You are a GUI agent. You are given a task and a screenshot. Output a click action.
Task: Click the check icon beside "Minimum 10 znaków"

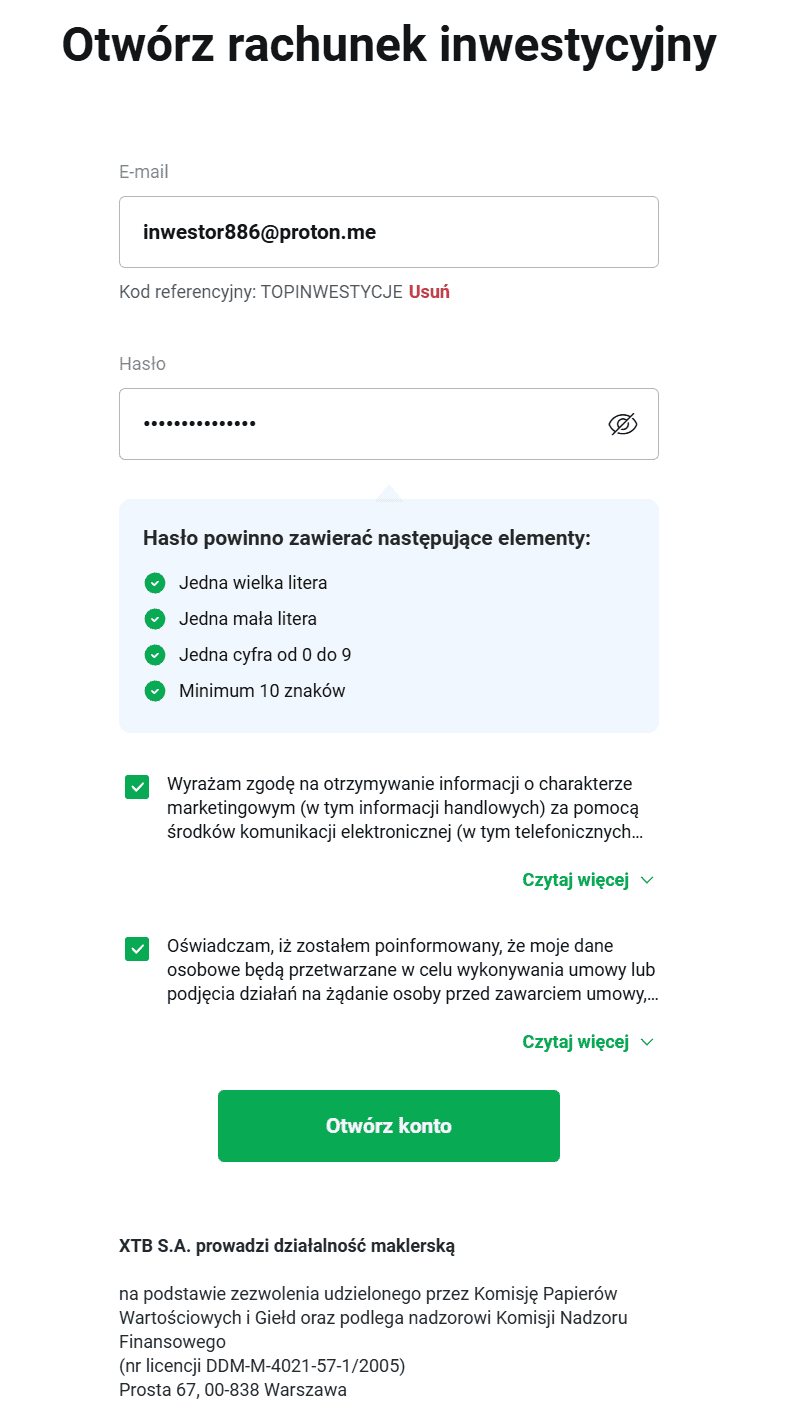154,691
